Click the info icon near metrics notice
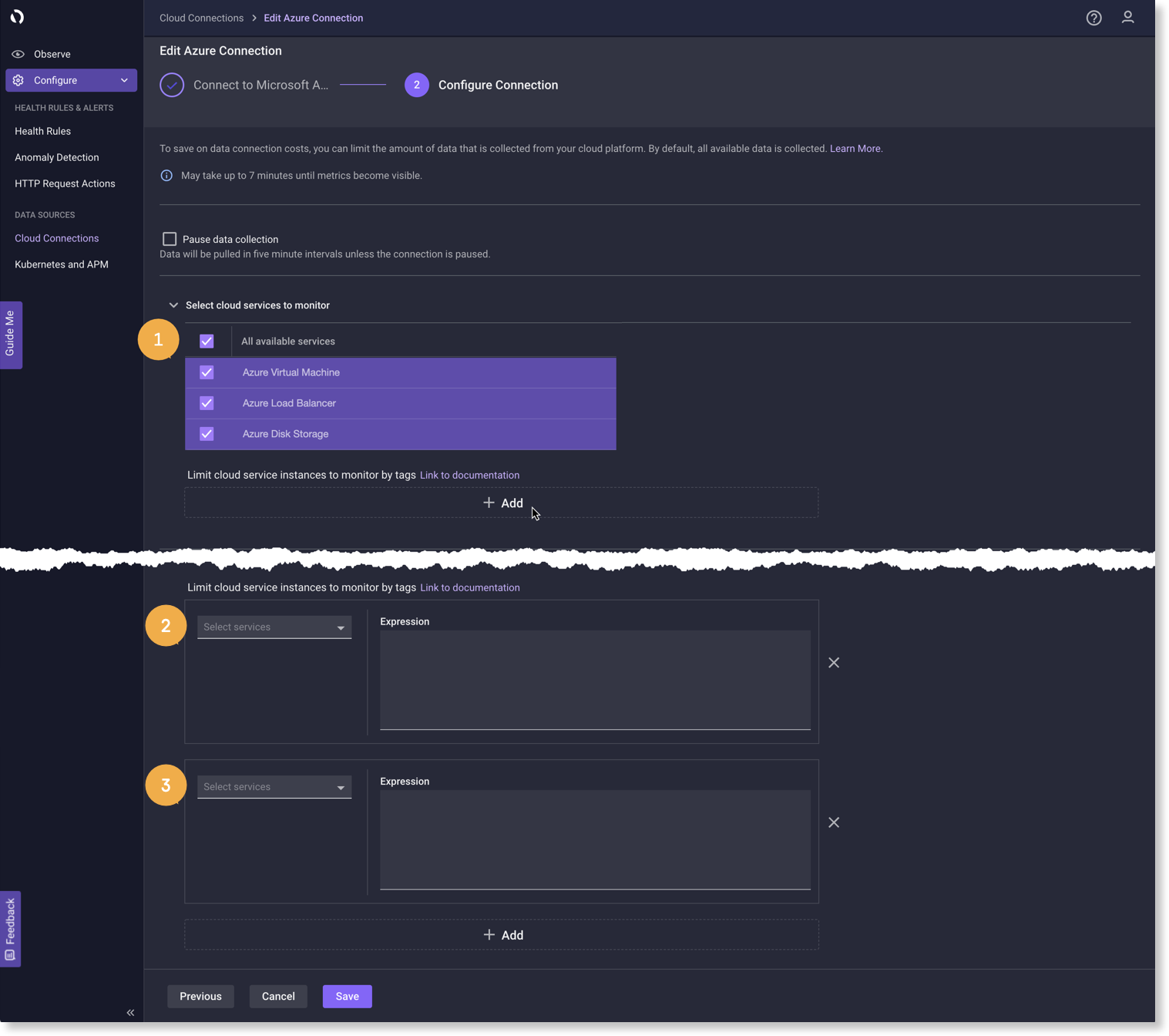Screen dimensions: 1169x1036 point(166,176)
